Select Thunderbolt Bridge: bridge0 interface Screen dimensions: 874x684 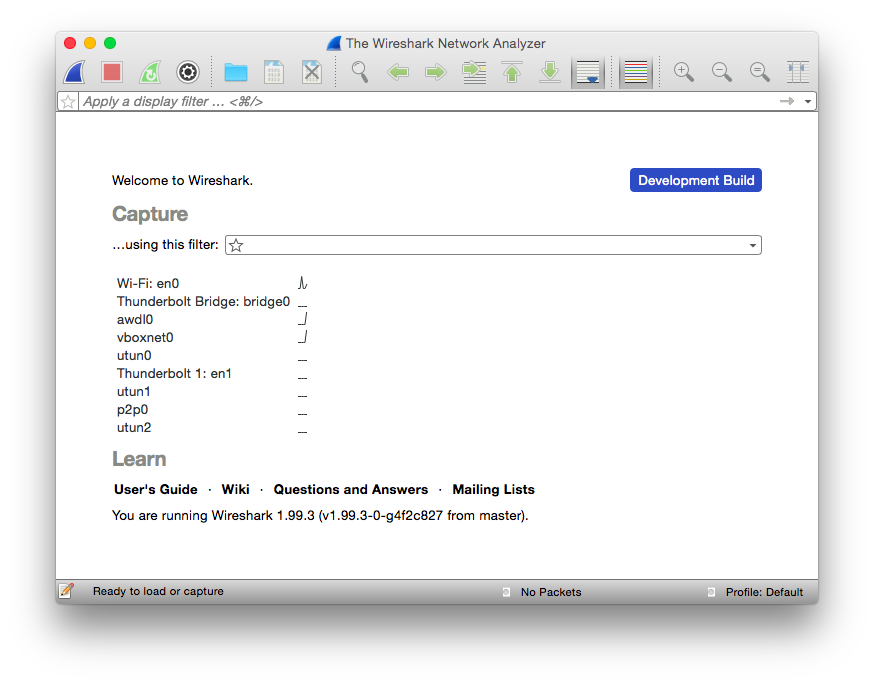pos(203,302)
